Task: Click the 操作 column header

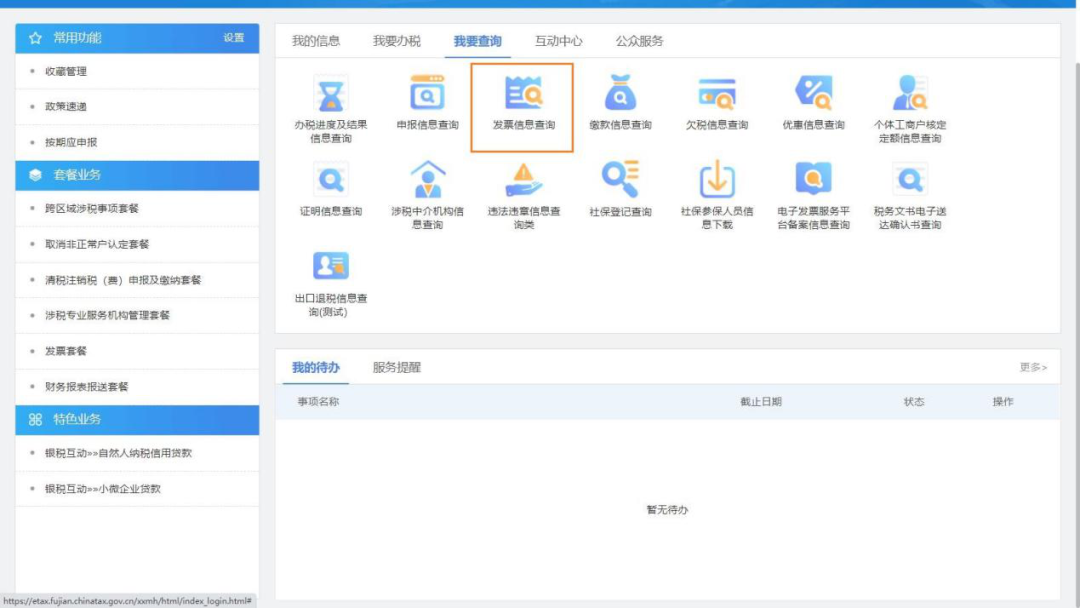Action: [1003, 401]
